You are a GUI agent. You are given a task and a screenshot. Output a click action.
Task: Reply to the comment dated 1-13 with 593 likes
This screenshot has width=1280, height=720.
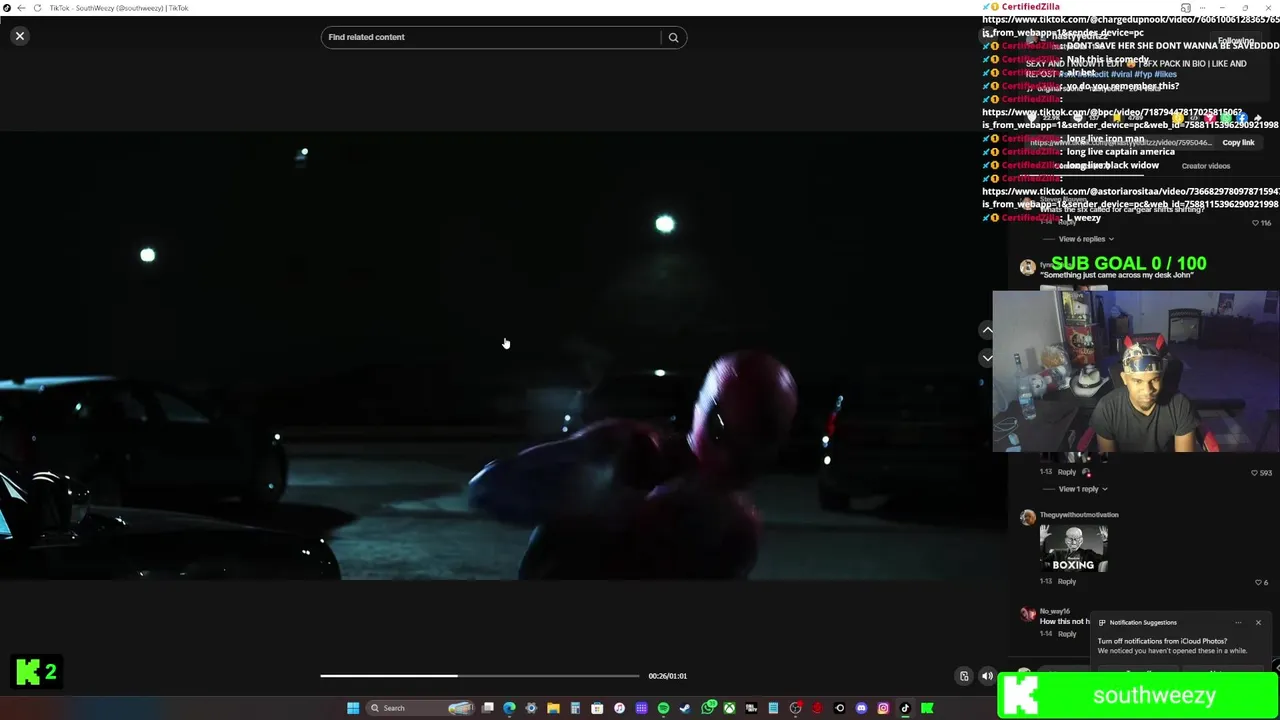point(1067,472)
